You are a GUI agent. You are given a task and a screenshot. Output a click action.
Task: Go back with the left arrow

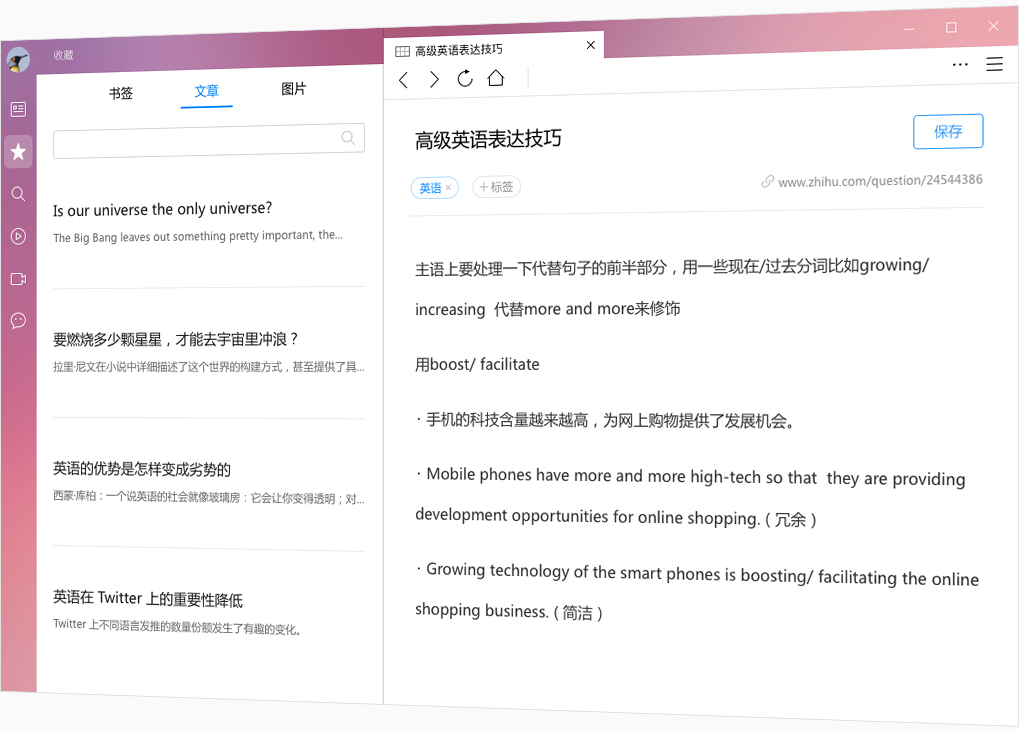pos(404,80)
